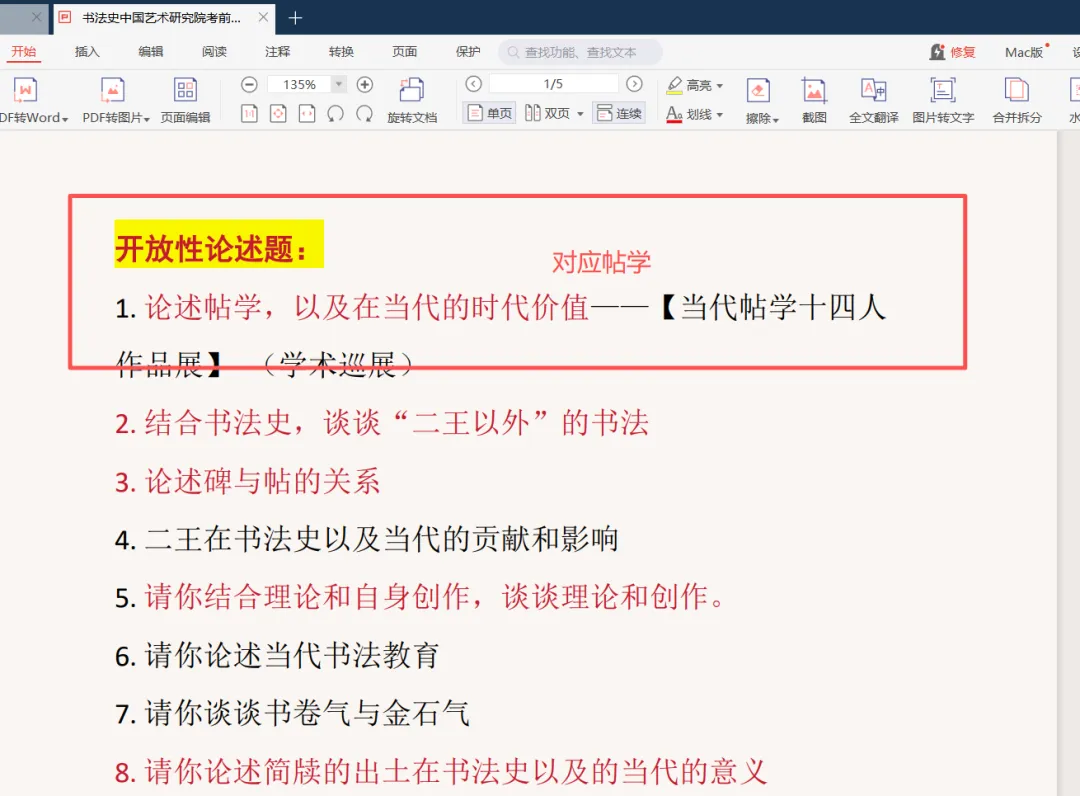The width and height of the screenshot is (1080, 796).
Task: Click line 3 论述碑与帖的关系
Action: (247, 481)
